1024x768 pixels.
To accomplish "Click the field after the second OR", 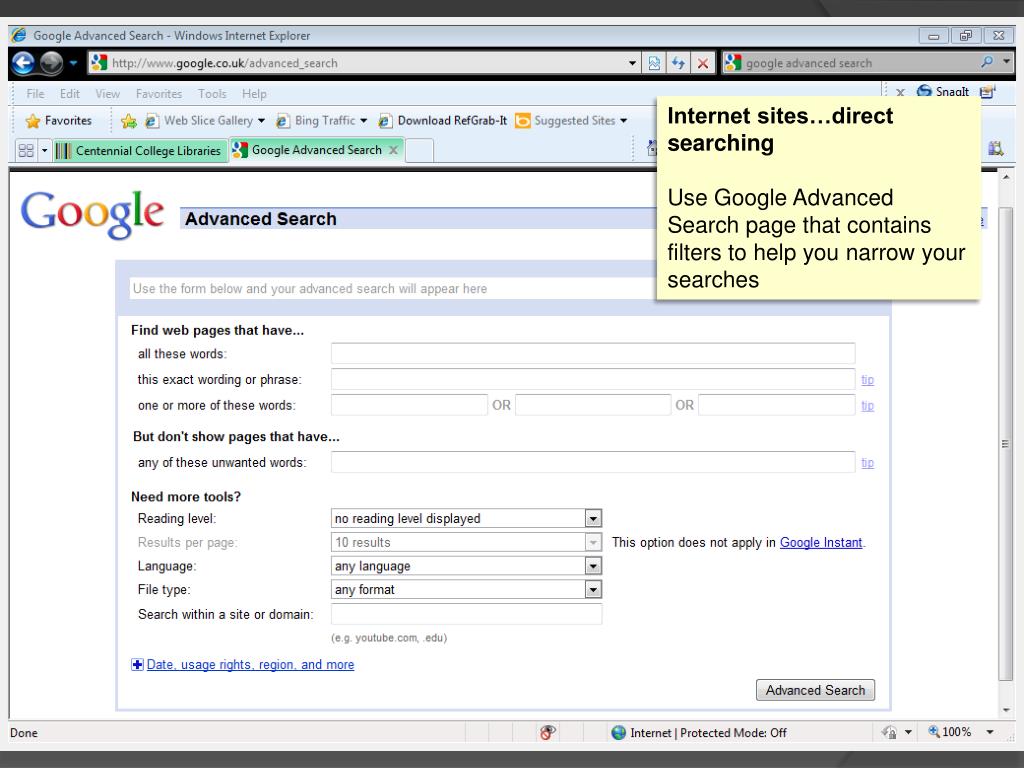I will pyautogui.click(x=776, y=405).
